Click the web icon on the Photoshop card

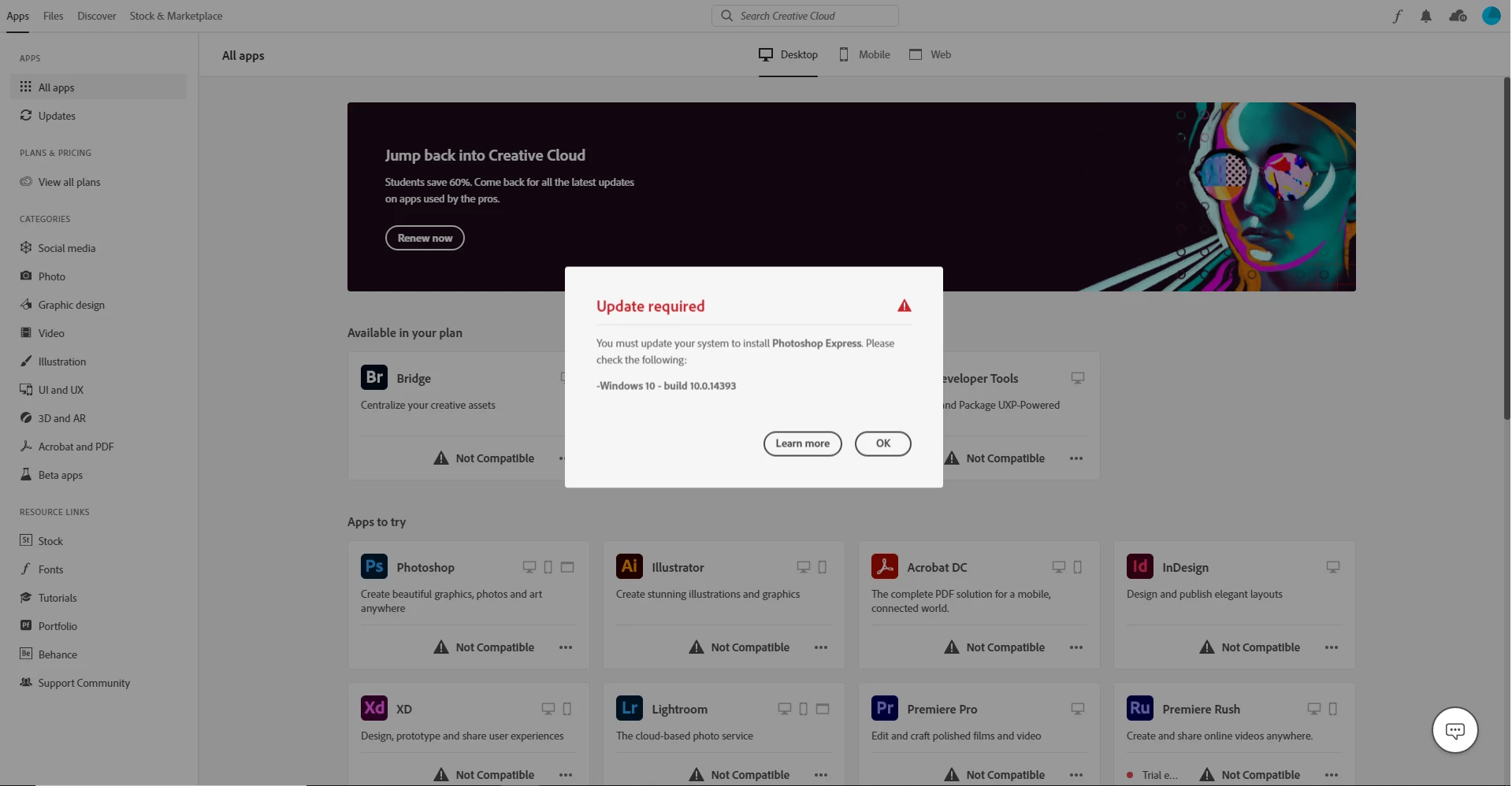point(567,567)
